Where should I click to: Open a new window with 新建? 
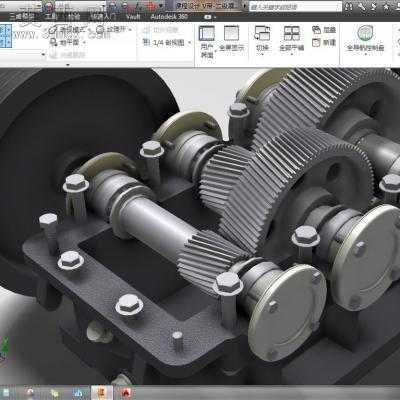coord(324,42)
